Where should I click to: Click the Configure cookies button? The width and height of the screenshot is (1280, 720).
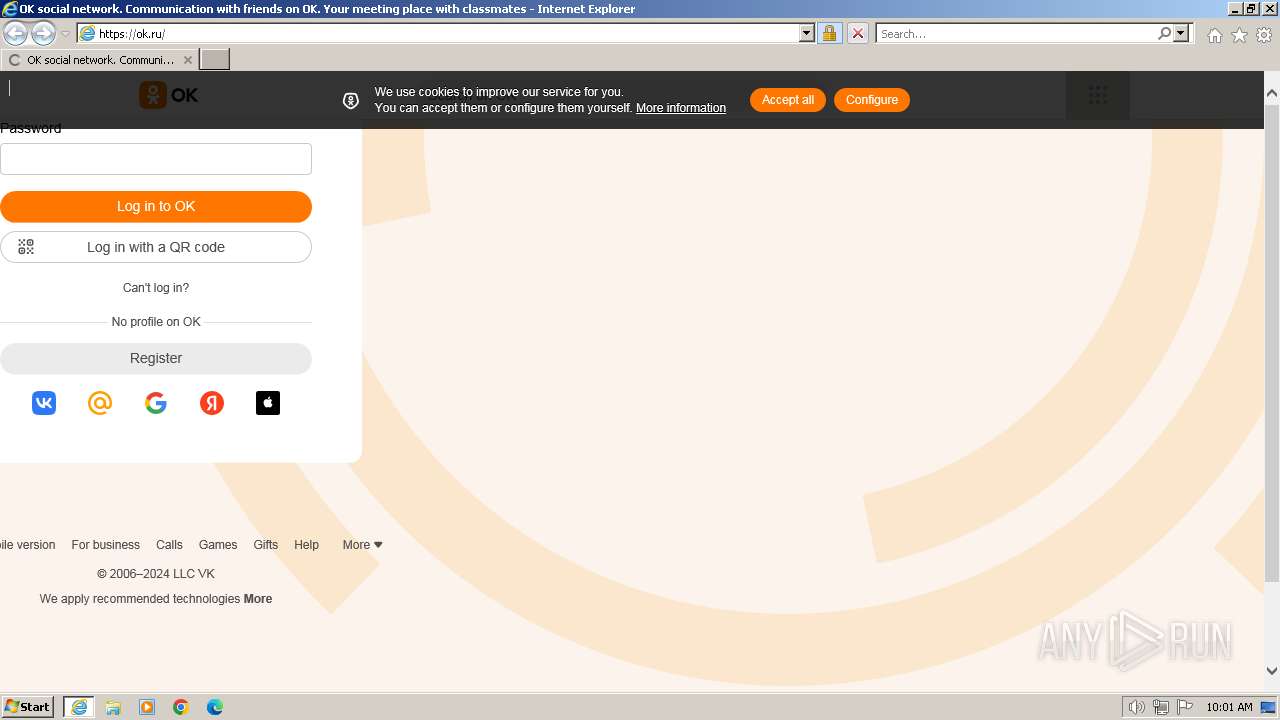click(872, 100)
